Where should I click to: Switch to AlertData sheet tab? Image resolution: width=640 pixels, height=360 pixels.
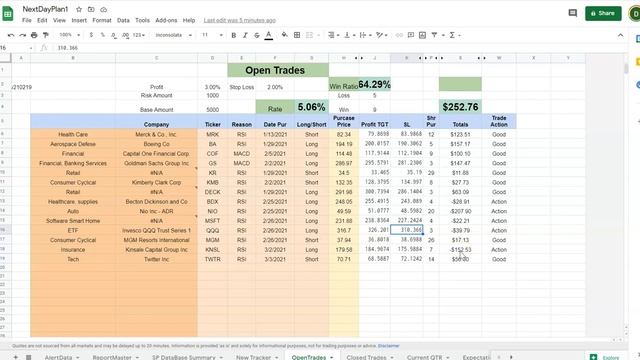62,357
